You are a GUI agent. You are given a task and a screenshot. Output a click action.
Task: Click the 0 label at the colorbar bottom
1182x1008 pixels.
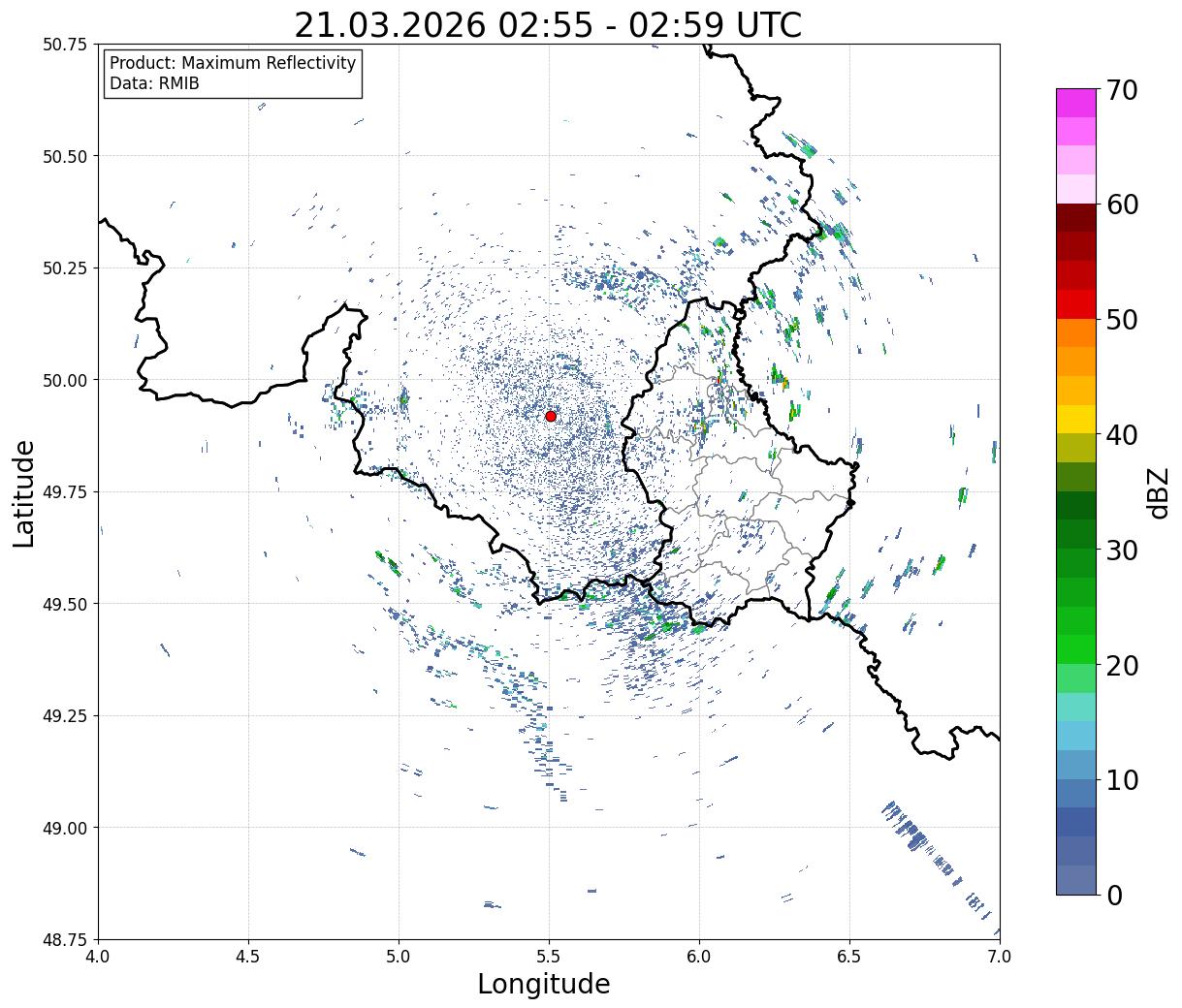1114,896
